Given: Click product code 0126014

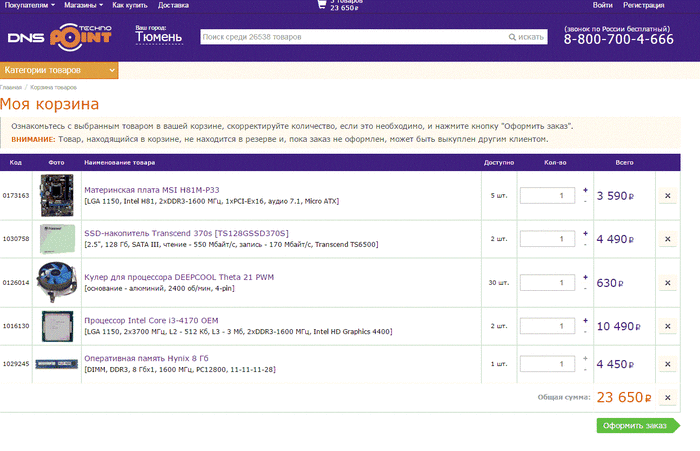Looking at the screenshot, I should [16, 283].
